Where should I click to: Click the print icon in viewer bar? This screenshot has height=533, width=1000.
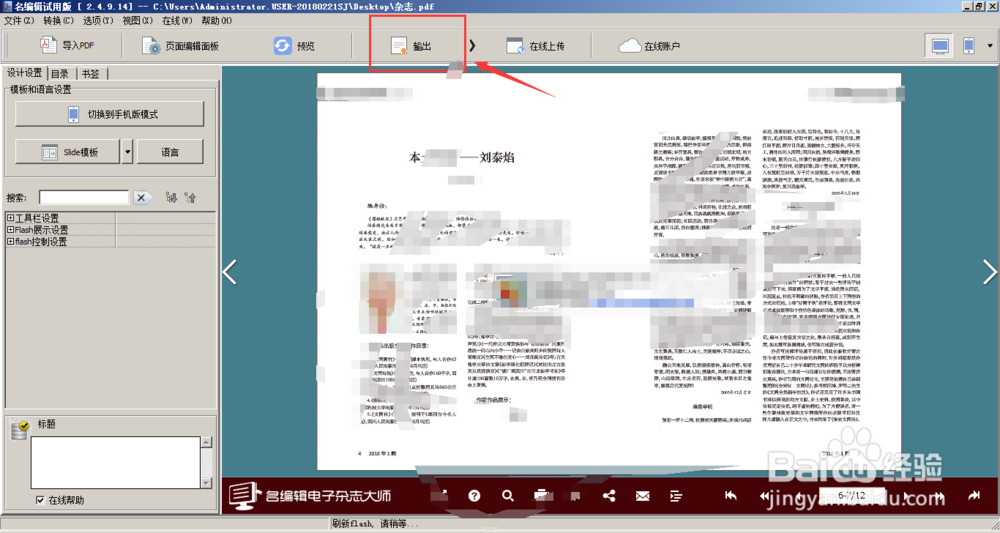pyautogui.click(x=542, y=495)
